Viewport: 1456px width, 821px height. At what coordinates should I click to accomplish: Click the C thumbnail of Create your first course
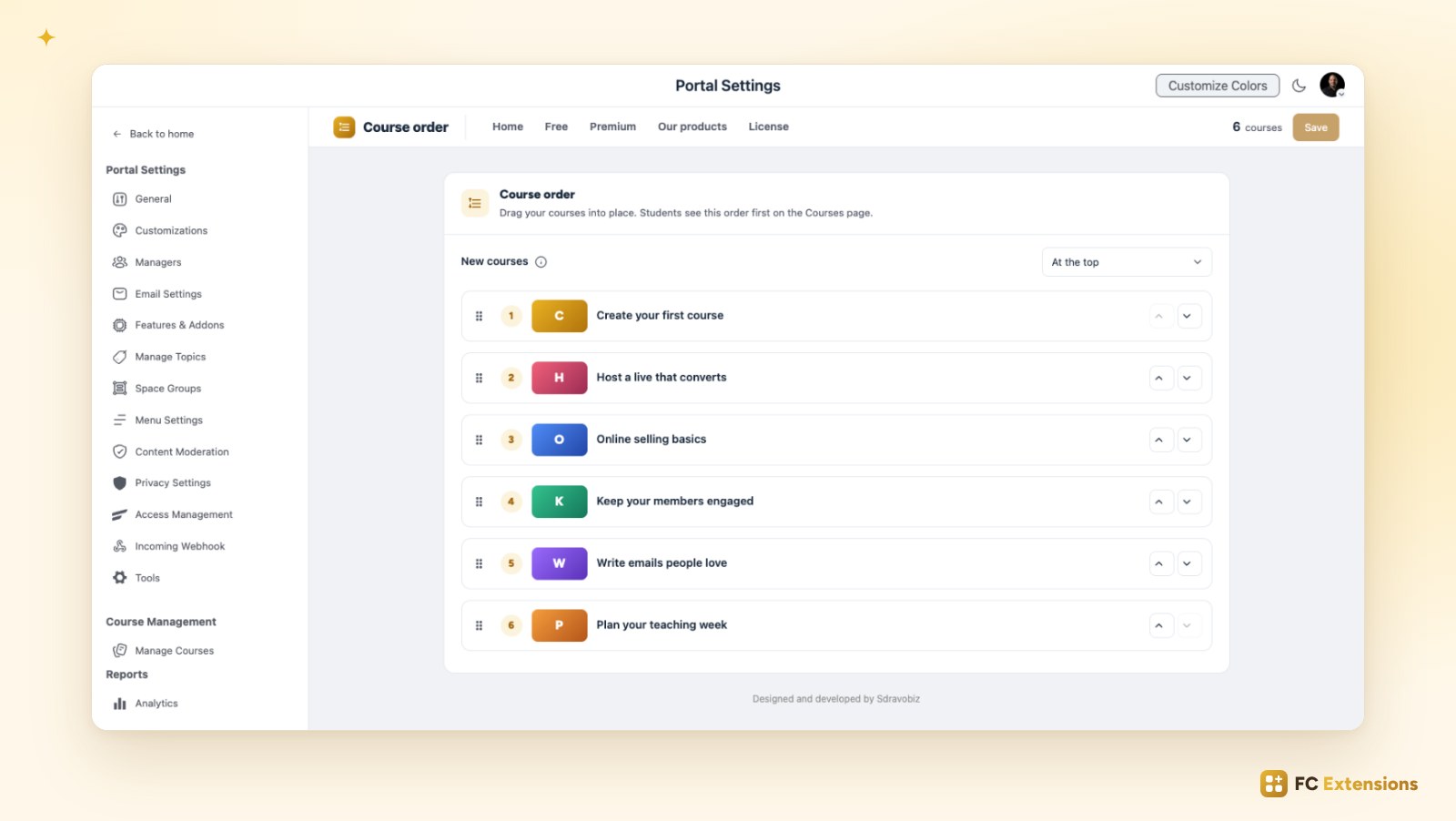[x=559, y=316]
